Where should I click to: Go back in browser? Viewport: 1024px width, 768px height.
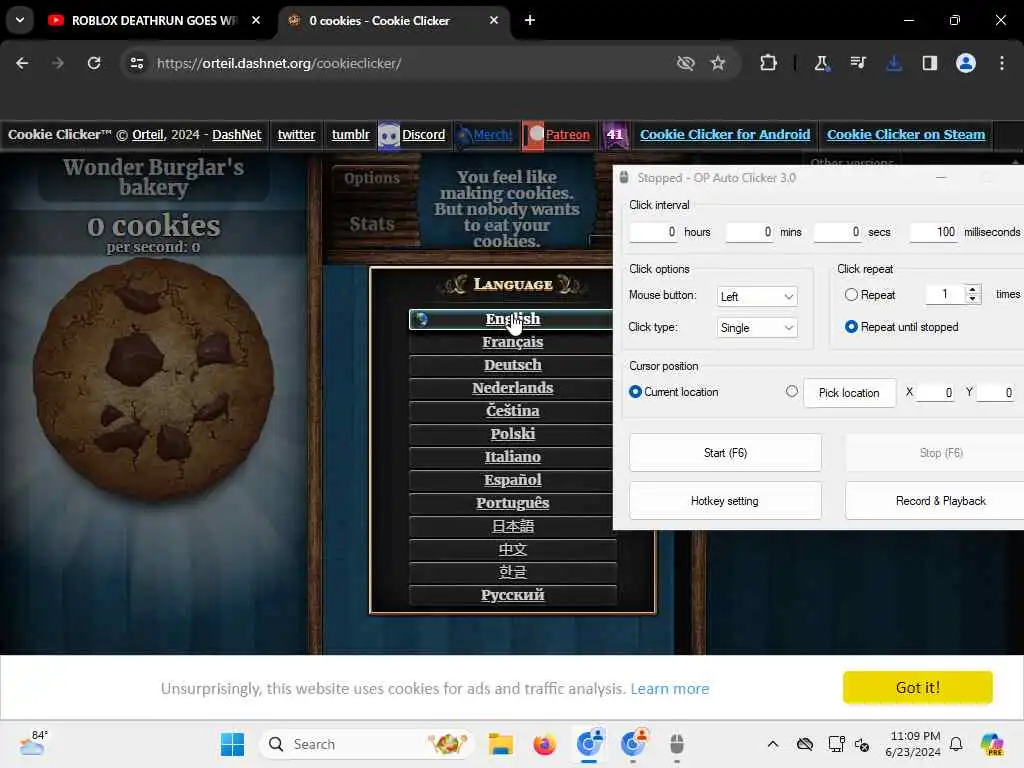(x=22, y=63)
